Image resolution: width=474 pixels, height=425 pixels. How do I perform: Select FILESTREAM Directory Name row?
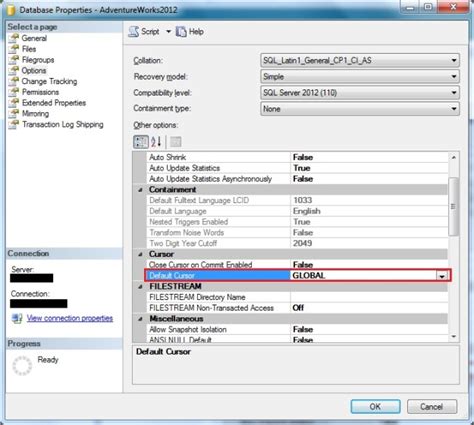297,297
